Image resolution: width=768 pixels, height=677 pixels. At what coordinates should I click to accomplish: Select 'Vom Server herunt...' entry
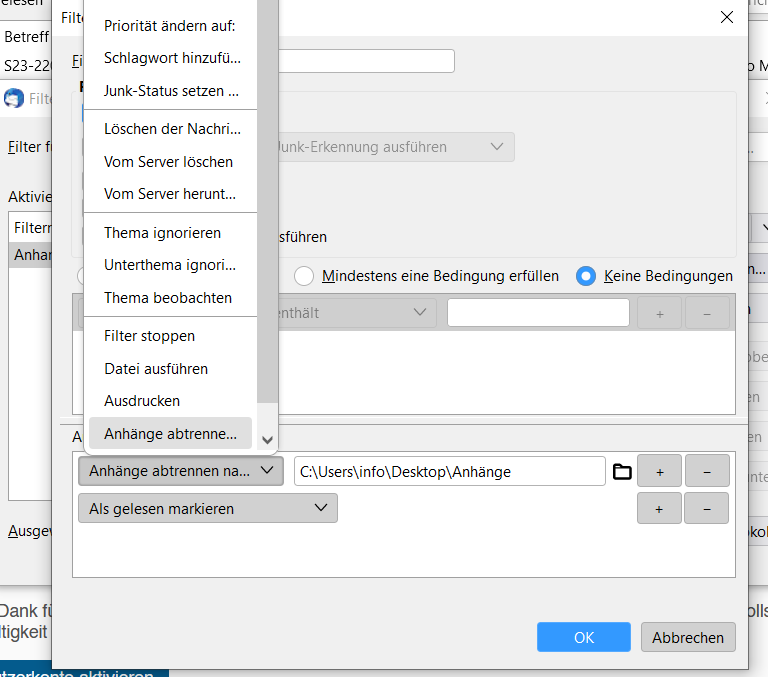[170, 194]
